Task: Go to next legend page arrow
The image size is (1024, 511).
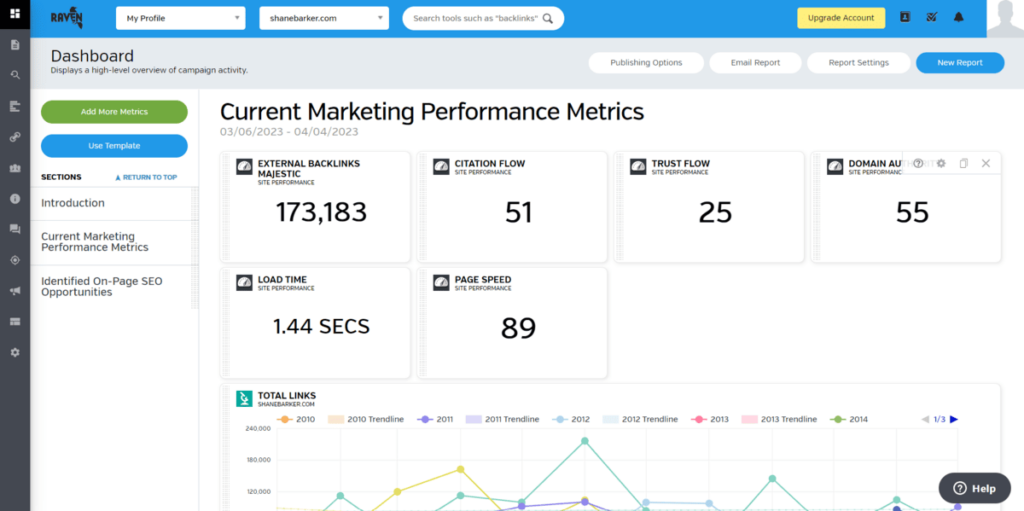Action: click(x=954, y=420)
